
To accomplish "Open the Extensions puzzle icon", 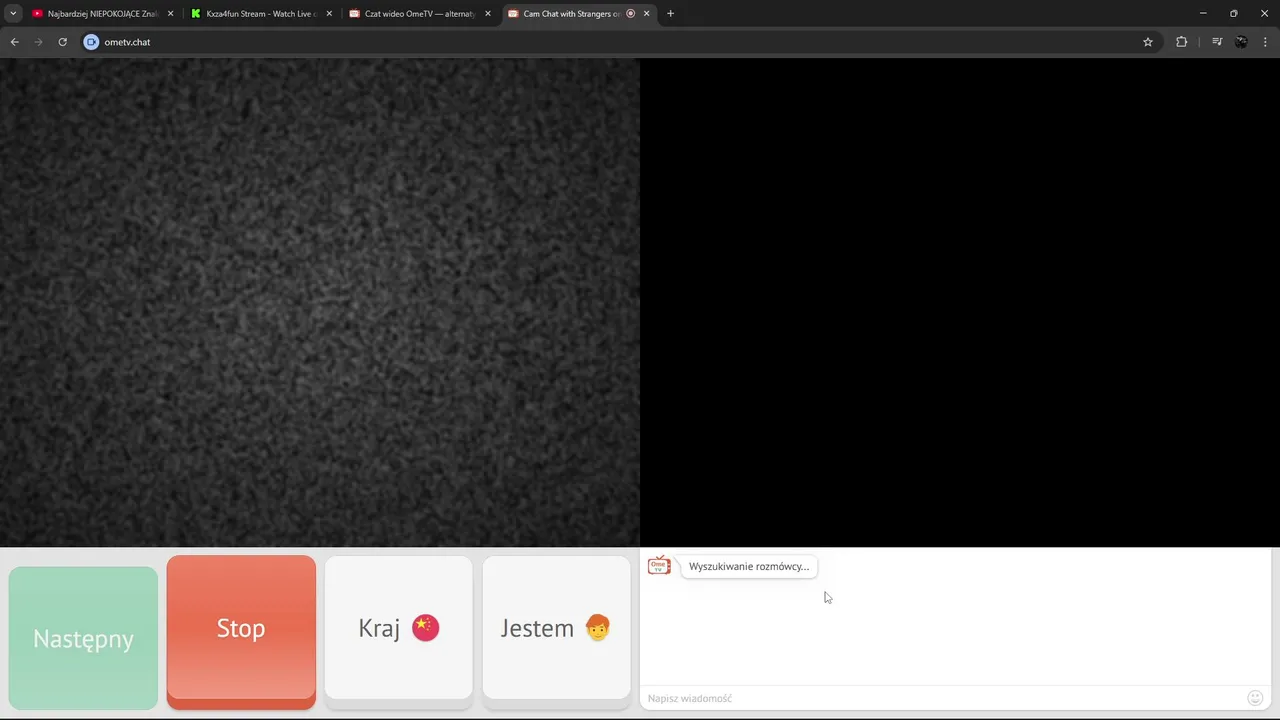I will coord(1182,42).
